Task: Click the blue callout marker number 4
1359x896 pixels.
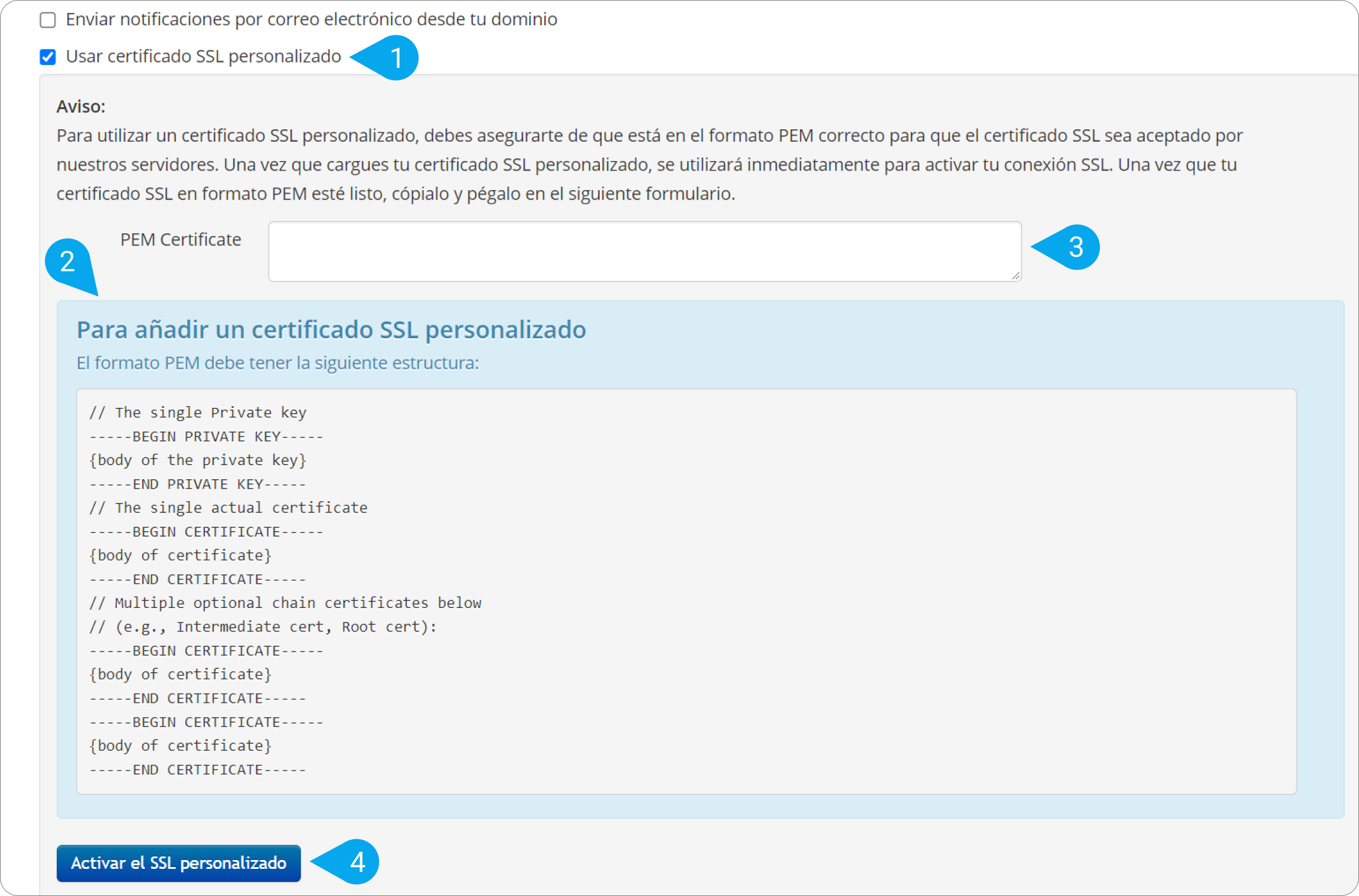Action: [x=356, y=862]
